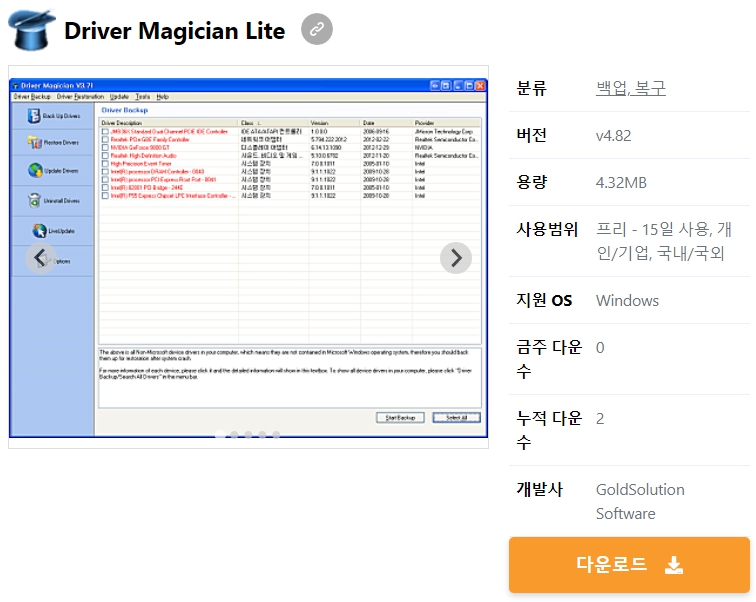Click the Driver Magician Lite page title

click(x=175, y=31)
